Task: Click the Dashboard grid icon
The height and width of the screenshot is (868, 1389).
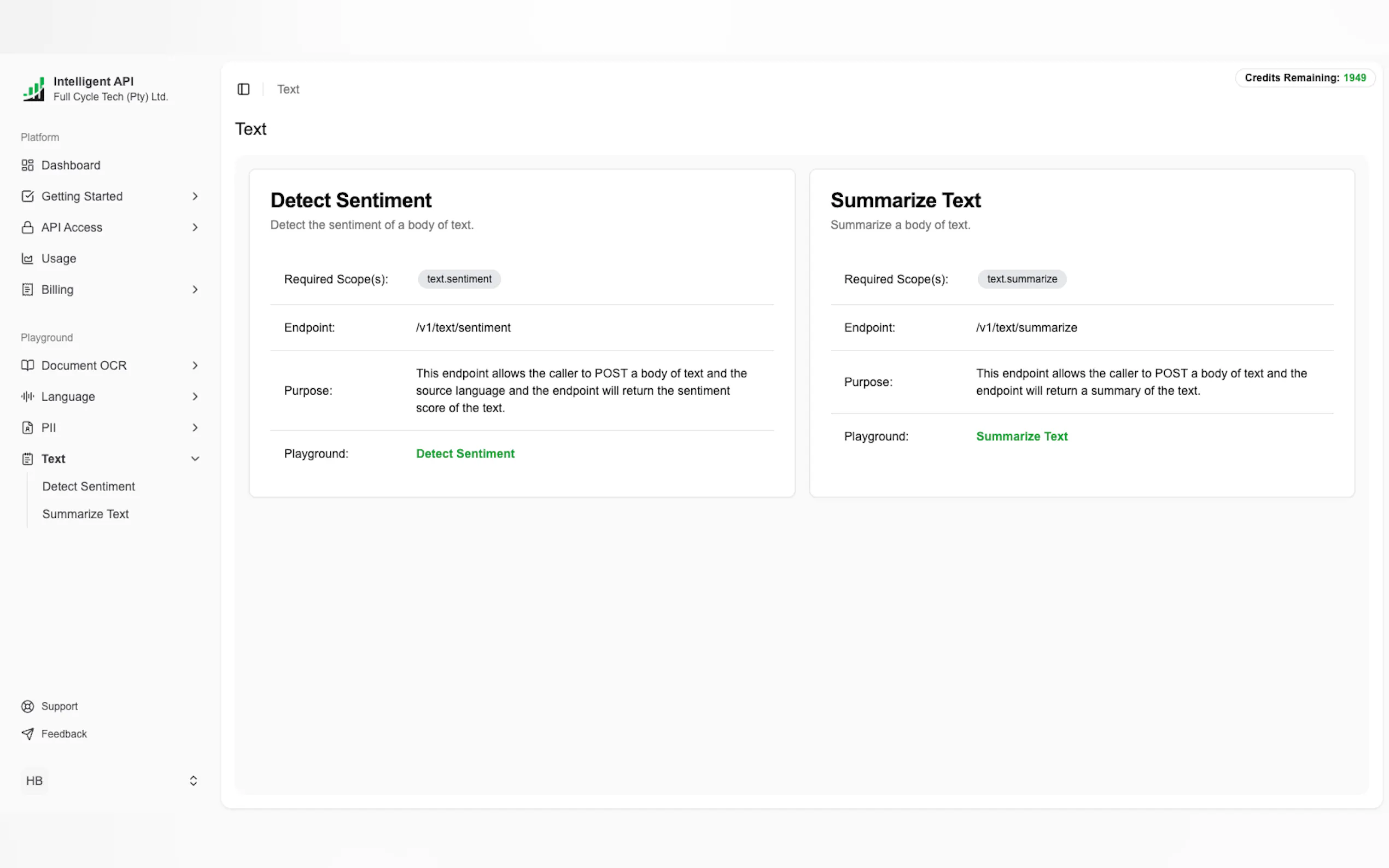Action: [27, 165]
